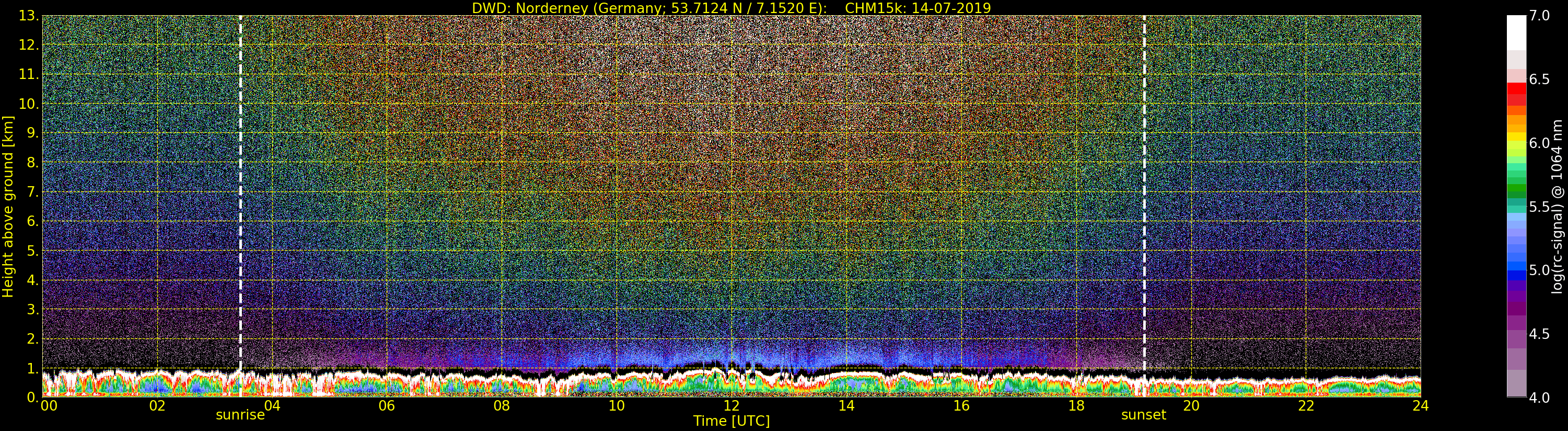Click the x-axis tick label '08'
The height and width of the screenshot is (431, 1568).
pyautogui.click(x=502, y=406)
